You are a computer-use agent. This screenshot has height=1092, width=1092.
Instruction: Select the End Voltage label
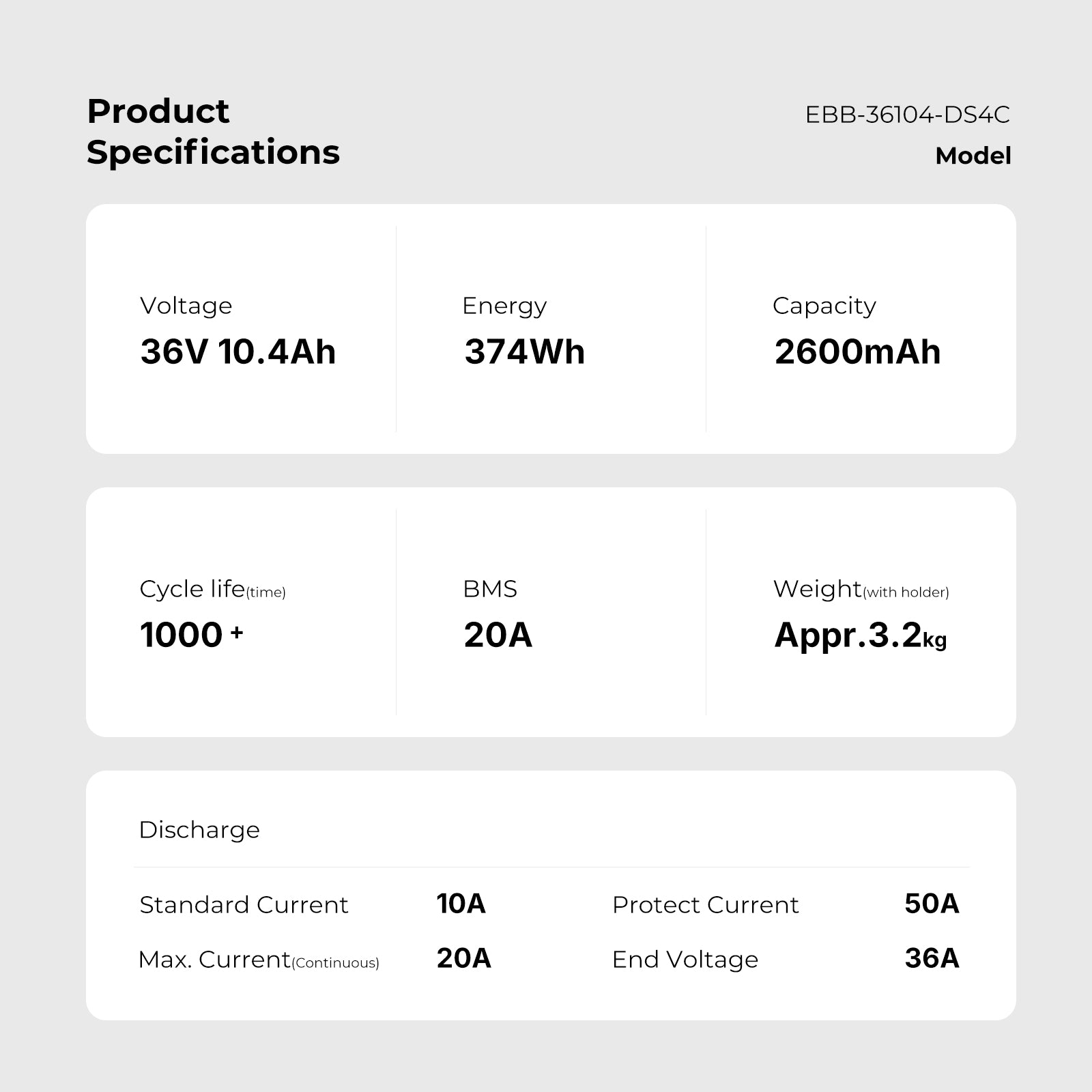[x=685, y=960]
